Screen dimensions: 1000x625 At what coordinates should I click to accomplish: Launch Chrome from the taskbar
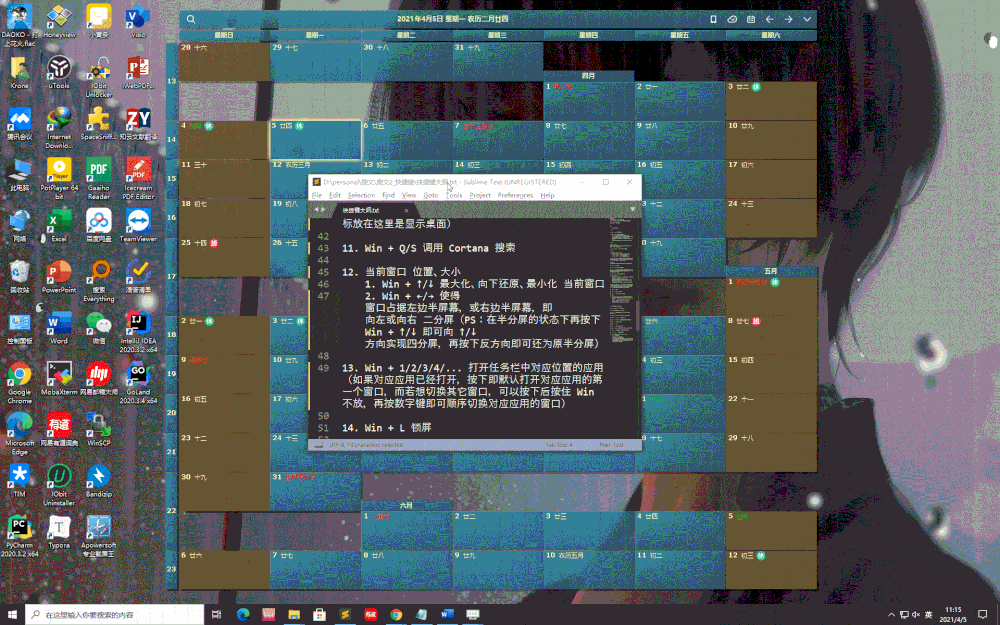click(x=395, y=616)
